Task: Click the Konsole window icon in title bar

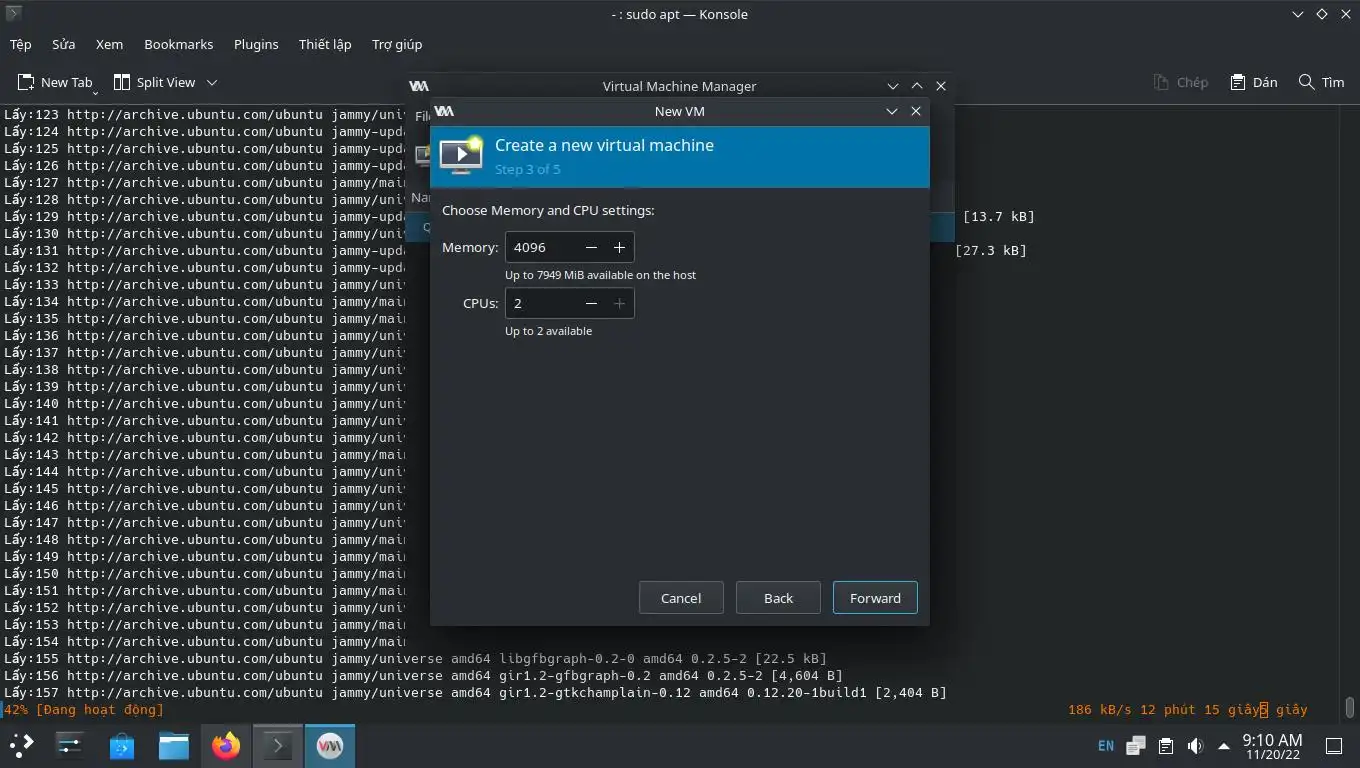Action: coord(13,14)
